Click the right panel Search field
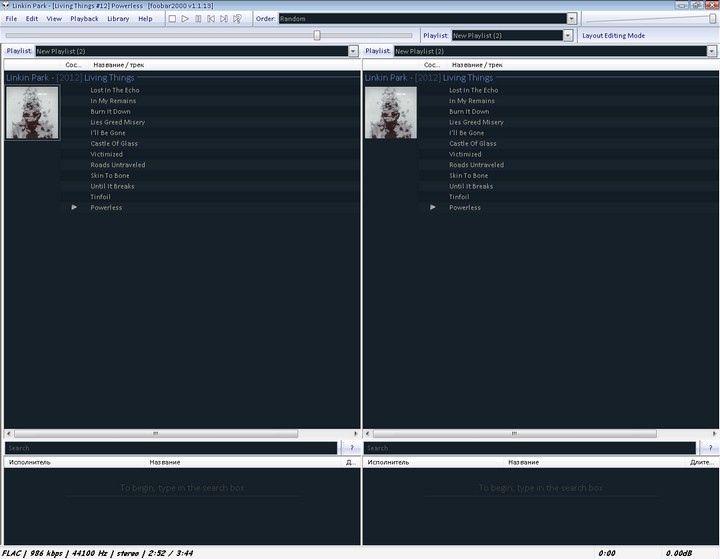The width and height of the screenshot is (720, 559). coord(529,448)
